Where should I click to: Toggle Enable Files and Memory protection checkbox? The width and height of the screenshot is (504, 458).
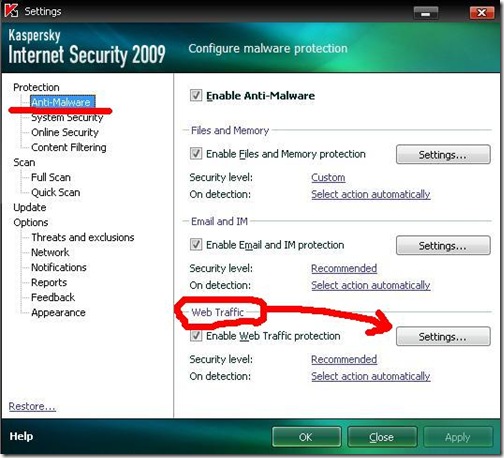tap(196, 154)
